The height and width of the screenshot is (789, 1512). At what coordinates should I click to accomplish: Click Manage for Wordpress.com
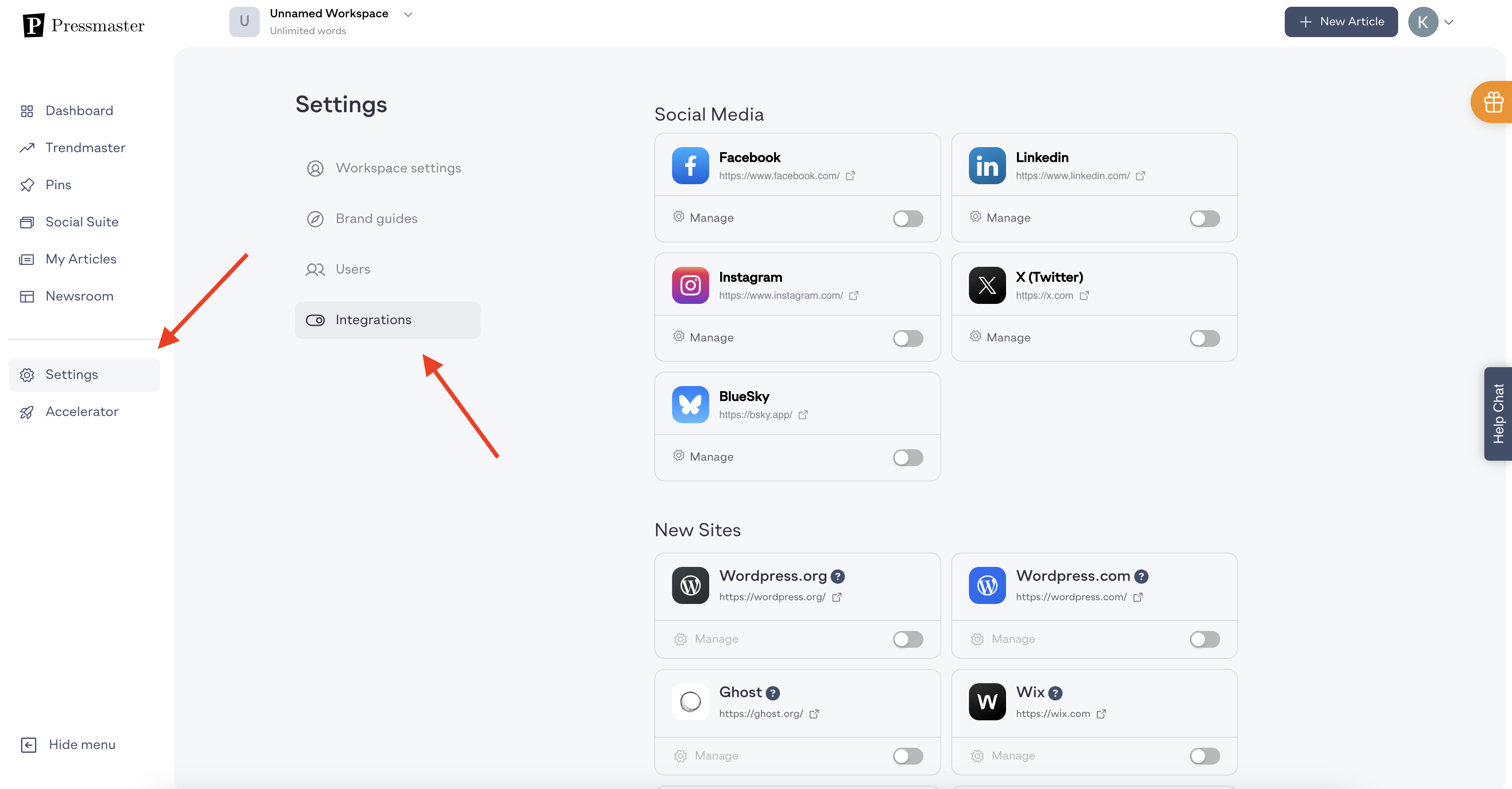point(1003,639)
